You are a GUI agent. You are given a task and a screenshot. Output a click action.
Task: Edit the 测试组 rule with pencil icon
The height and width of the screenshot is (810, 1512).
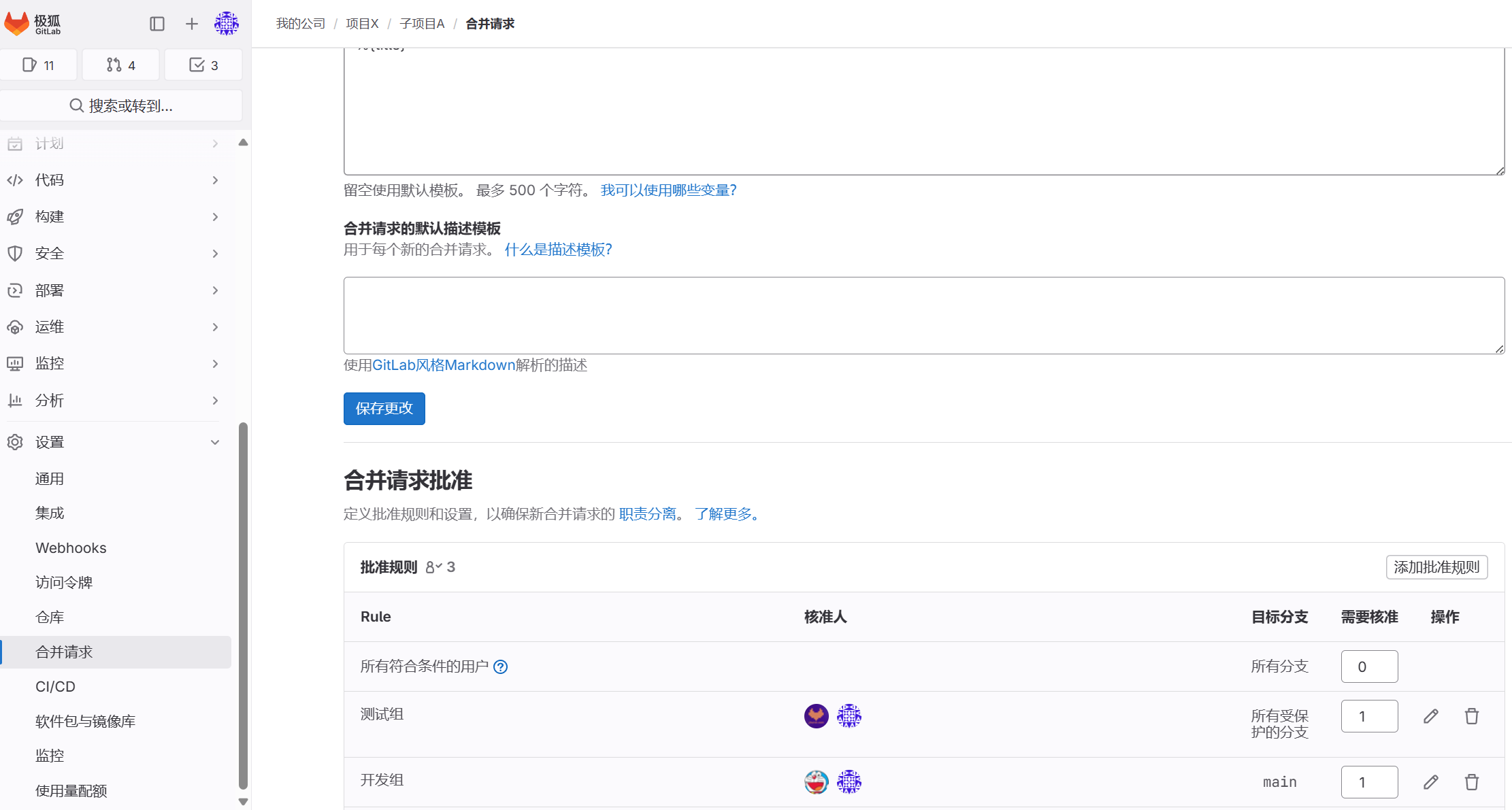click(1430, 715)
